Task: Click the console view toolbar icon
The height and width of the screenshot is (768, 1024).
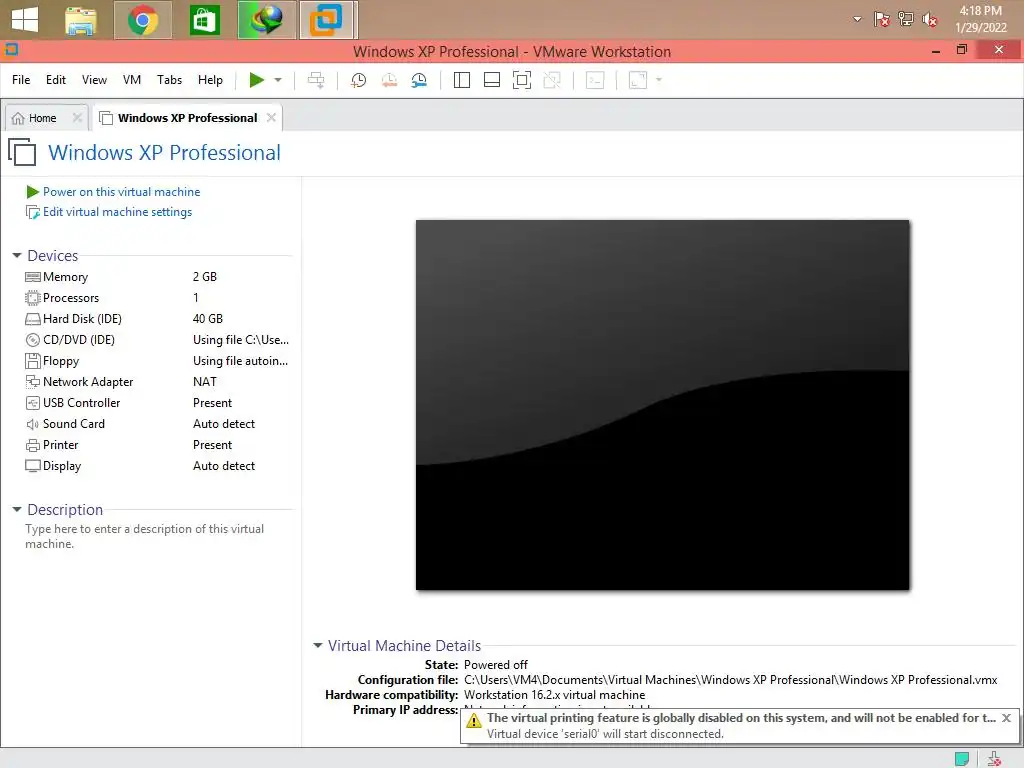Action: point(595,80)
